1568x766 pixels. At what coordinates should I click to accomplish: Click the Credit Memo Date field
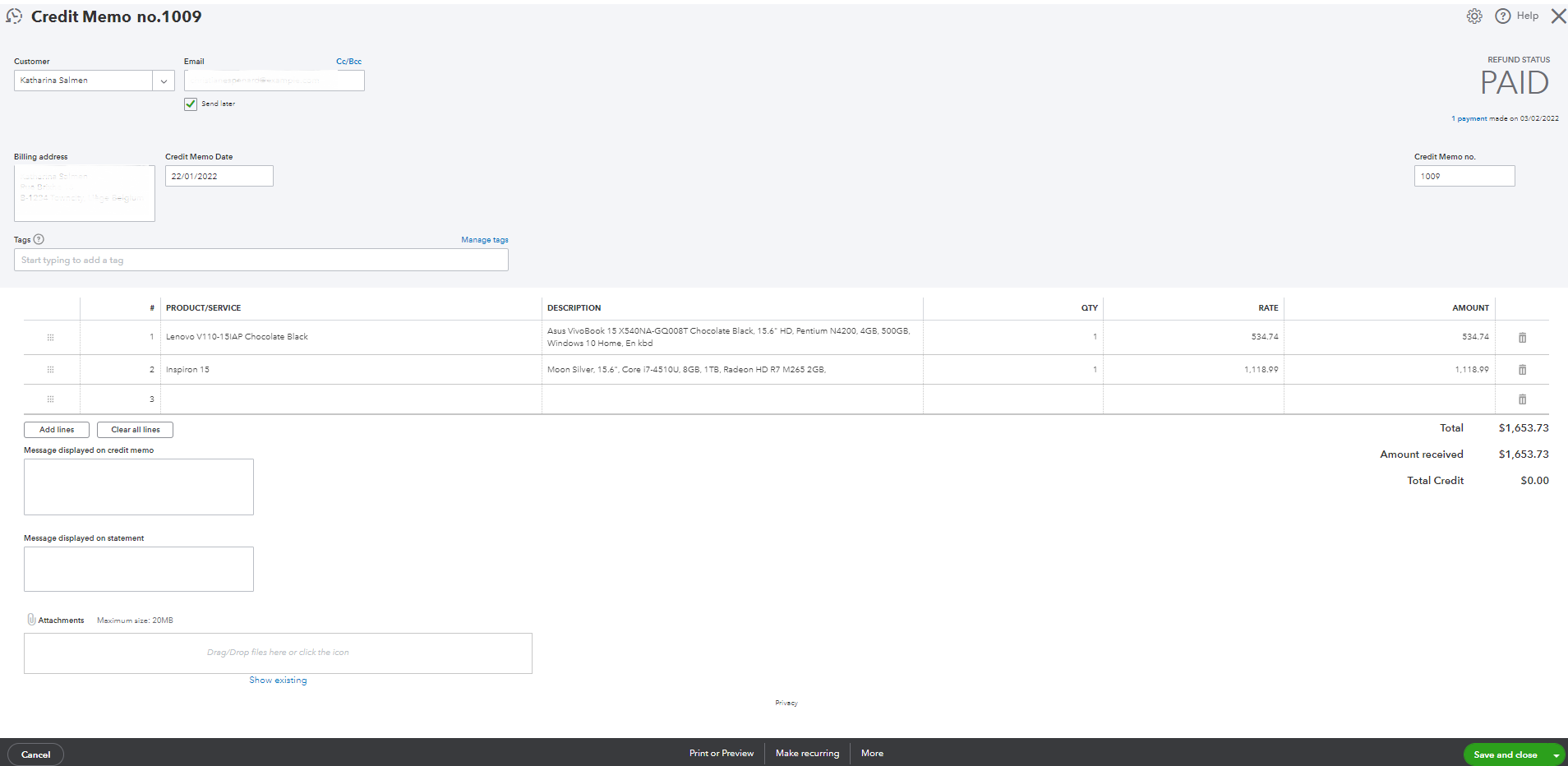tap(219, 176)
